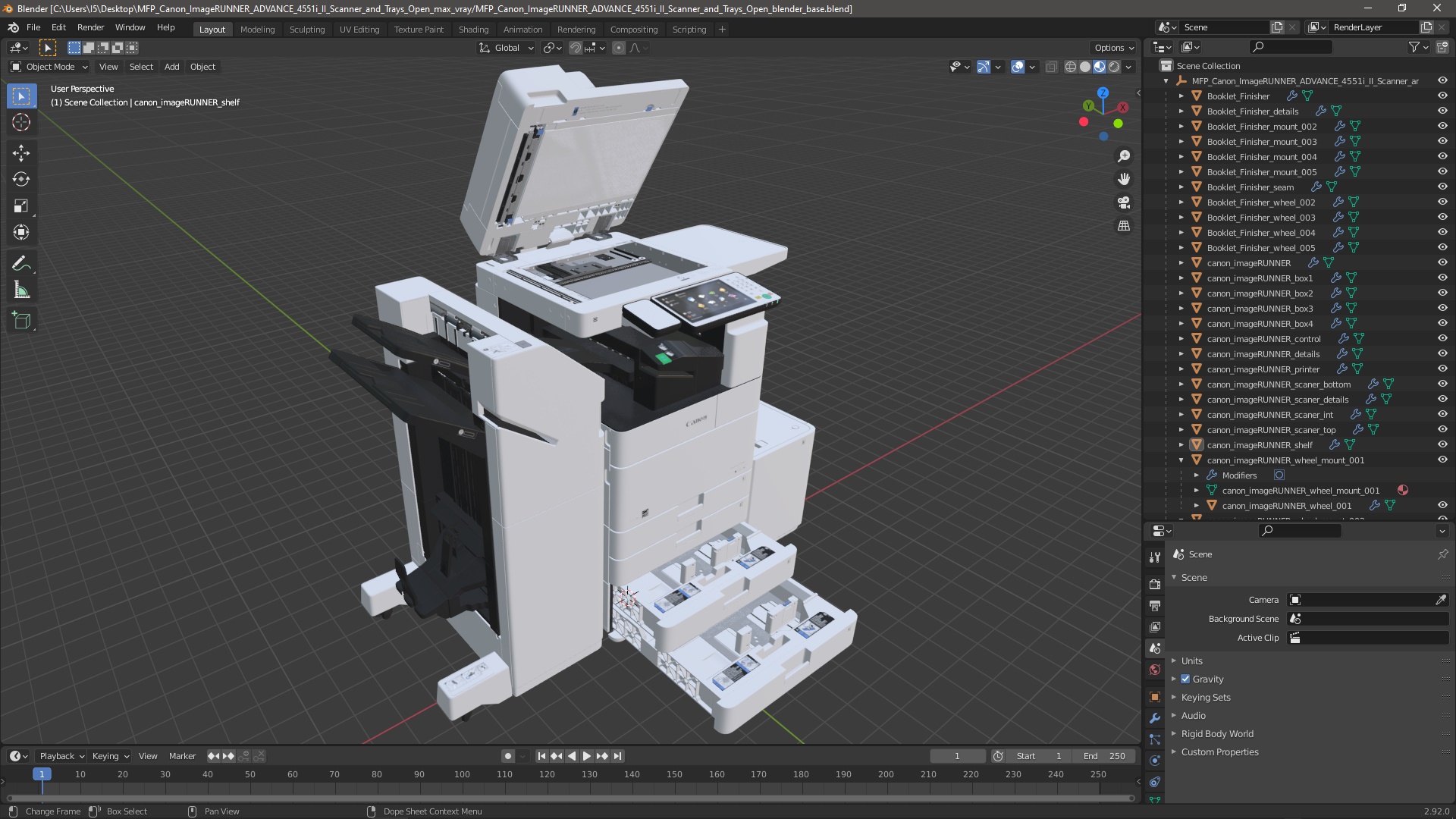Open the Object Mode dropdown

50,67
